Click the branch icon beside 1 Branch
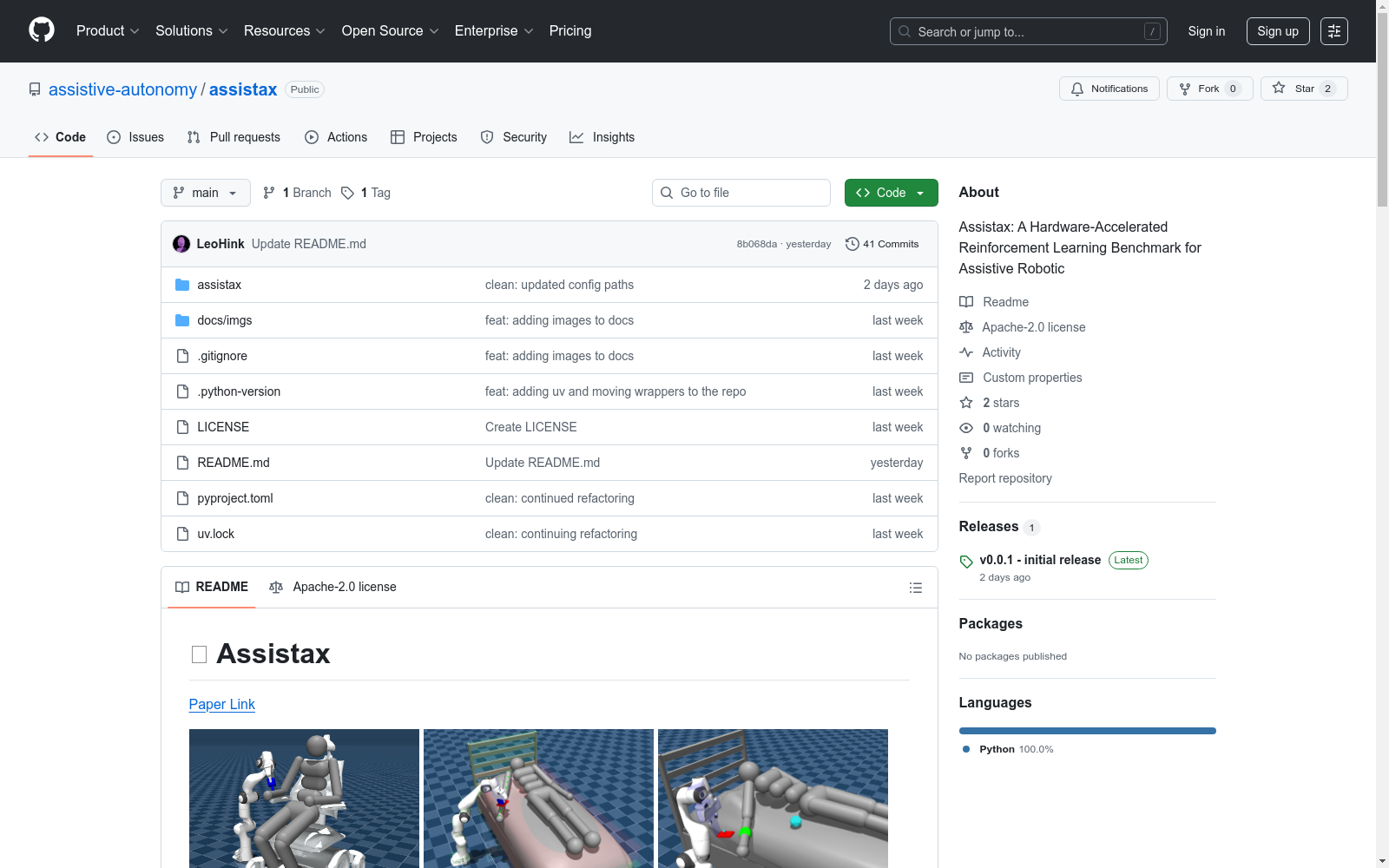 click(269, 193)
